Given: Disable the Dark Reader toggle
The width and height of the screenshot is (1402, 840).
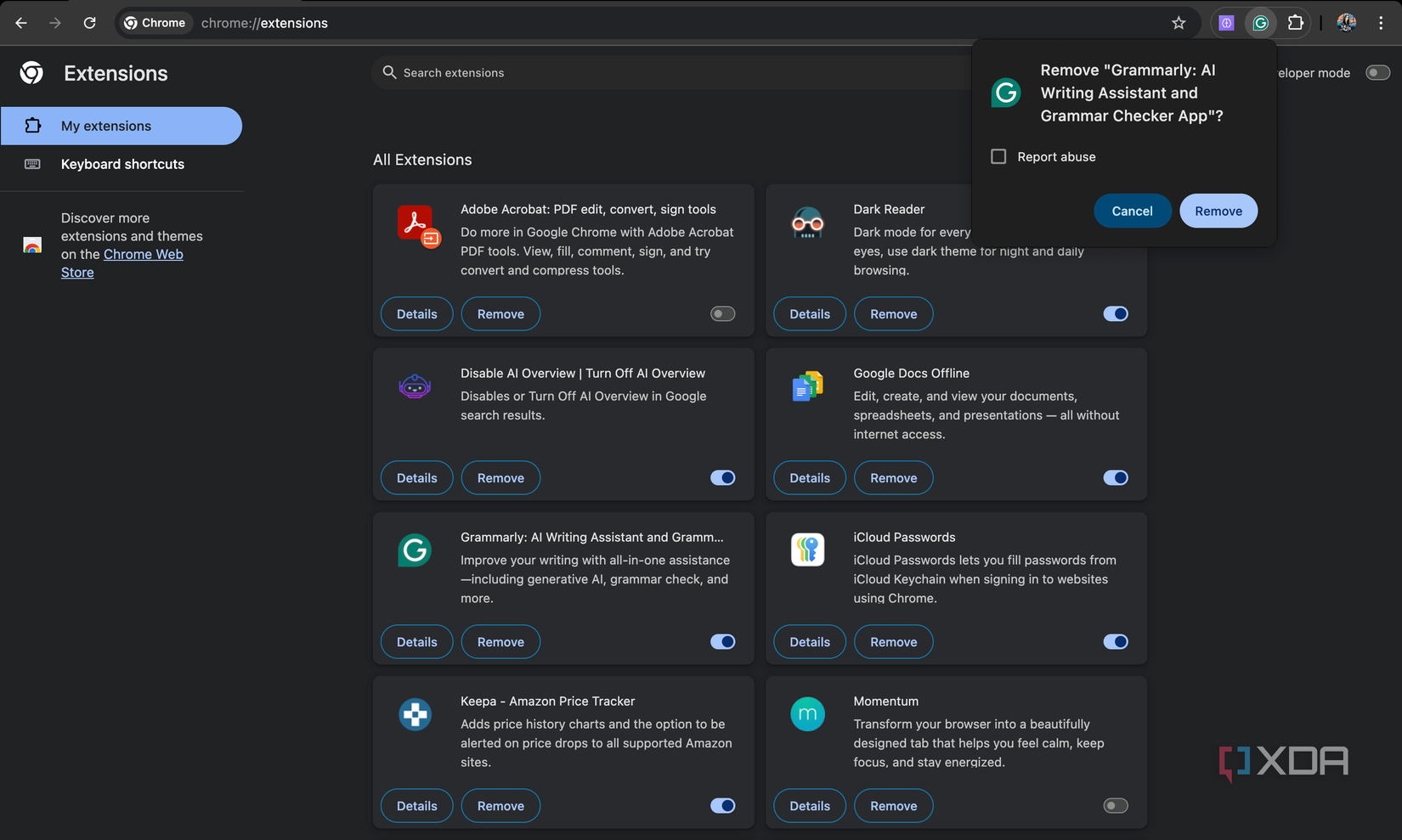Looking at the screenshot, I should pyautogui.click(x=1116, y=314).
